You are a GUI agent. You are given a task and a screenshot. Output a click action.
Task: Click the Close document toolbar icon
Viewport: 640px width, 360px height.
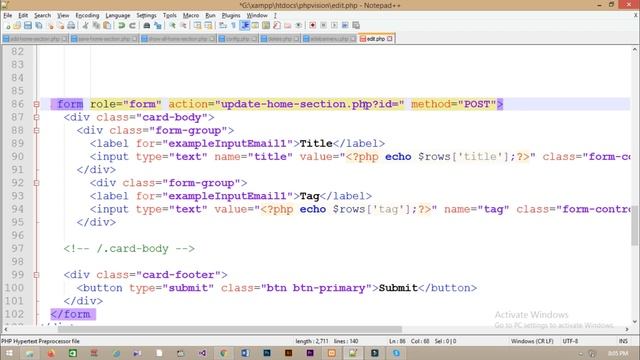tap(50, 26)
